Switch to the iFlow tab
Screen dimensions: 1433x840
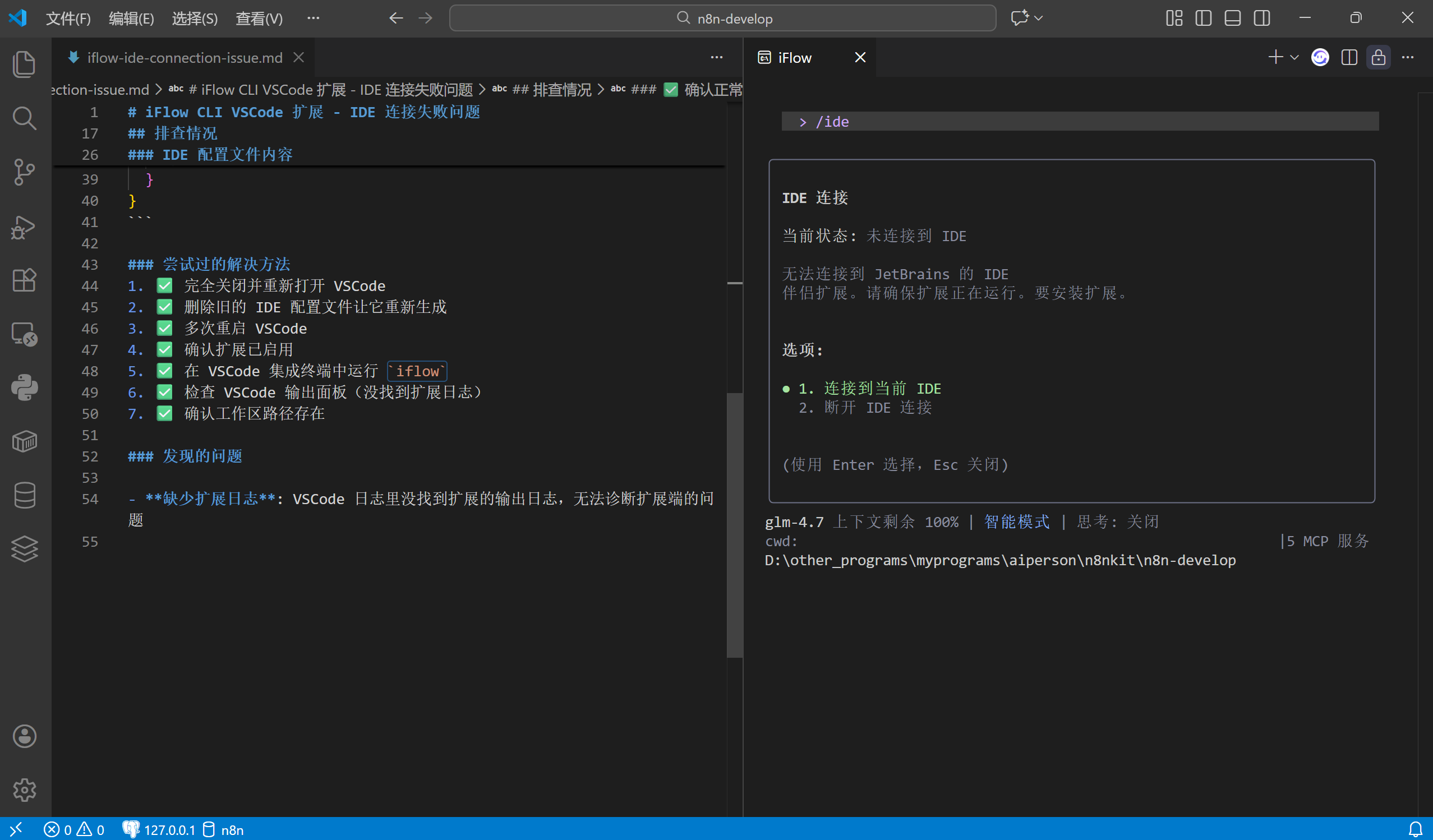(794, 57)
